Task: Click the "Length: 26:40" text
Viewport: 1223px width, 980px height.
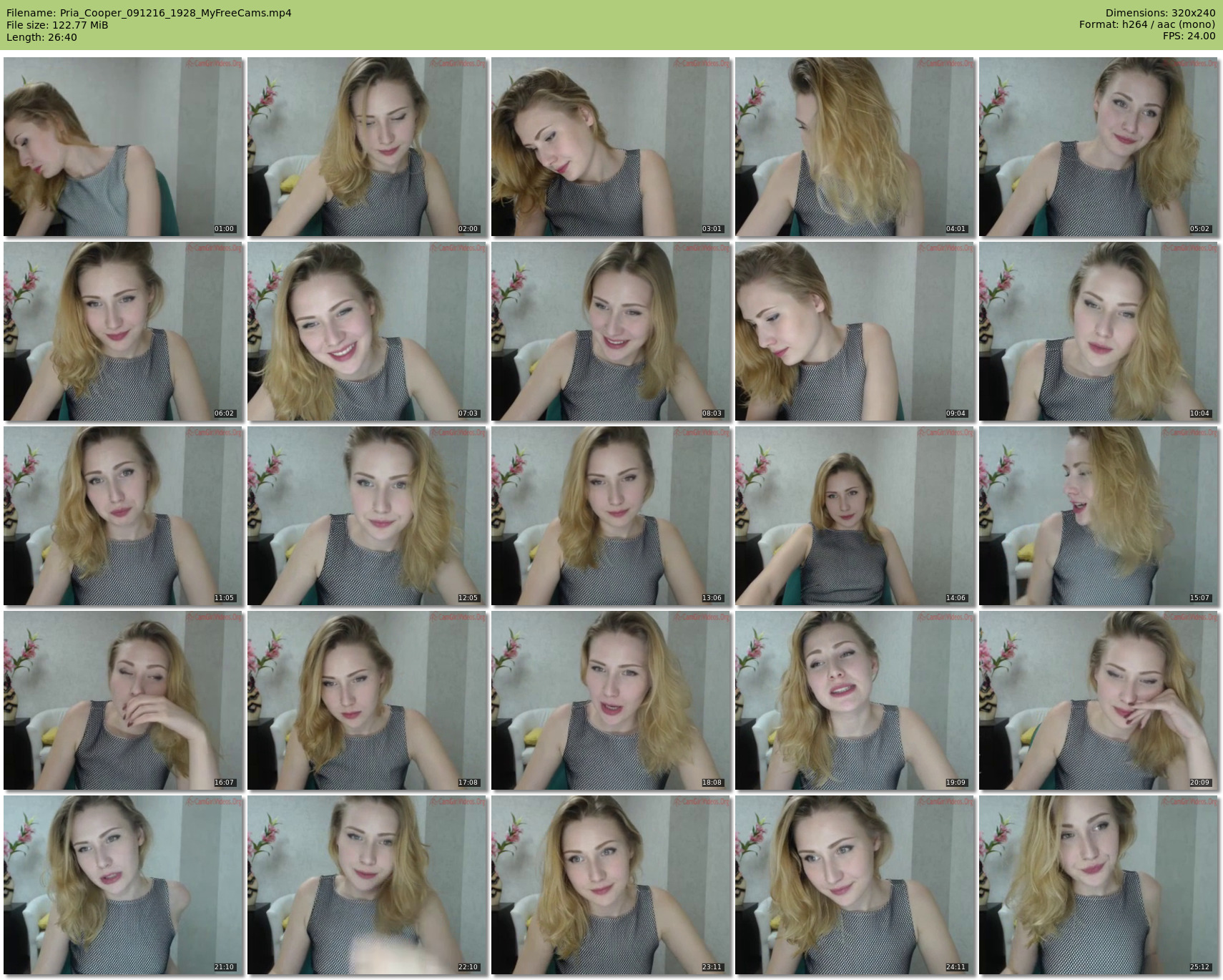Action: pyautogui.click(x=41, y=37)
